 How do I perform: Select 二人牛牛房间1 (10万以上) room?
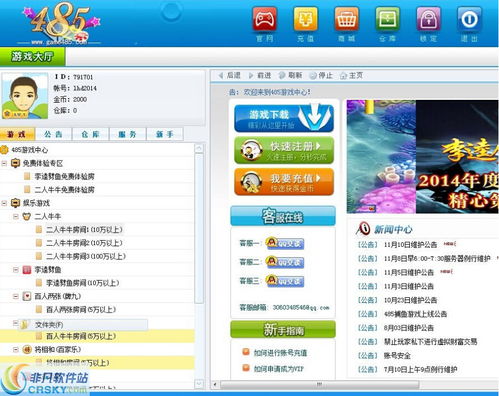[84, 230]
